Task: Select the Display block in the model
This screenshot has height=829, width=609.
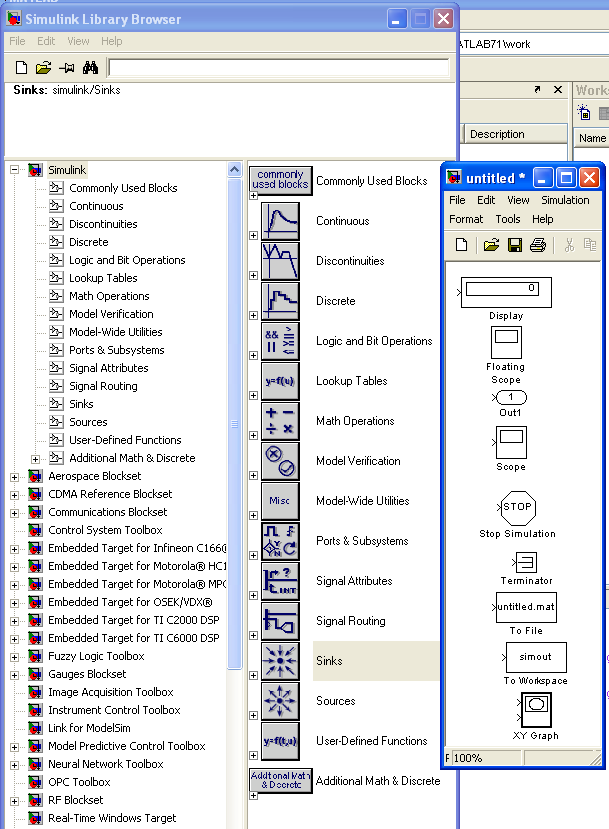Action: [506, 292]
